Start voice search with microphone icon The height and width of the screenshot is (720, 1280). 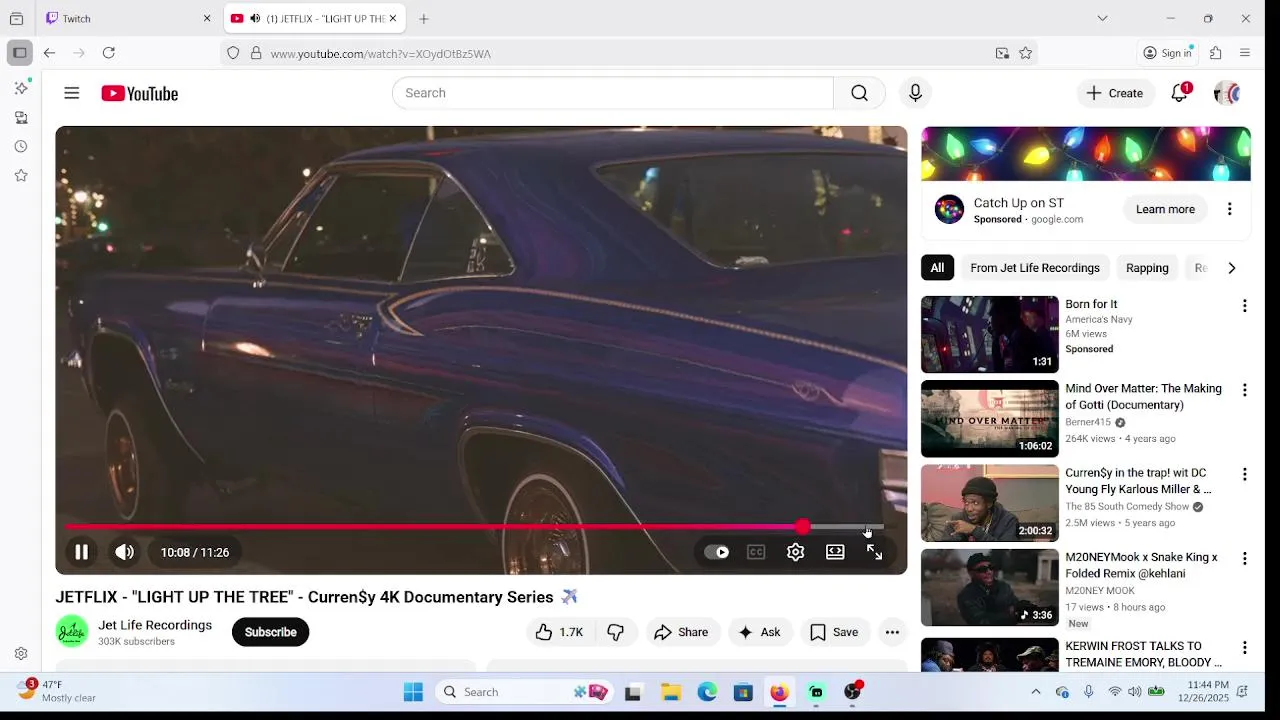915,93
